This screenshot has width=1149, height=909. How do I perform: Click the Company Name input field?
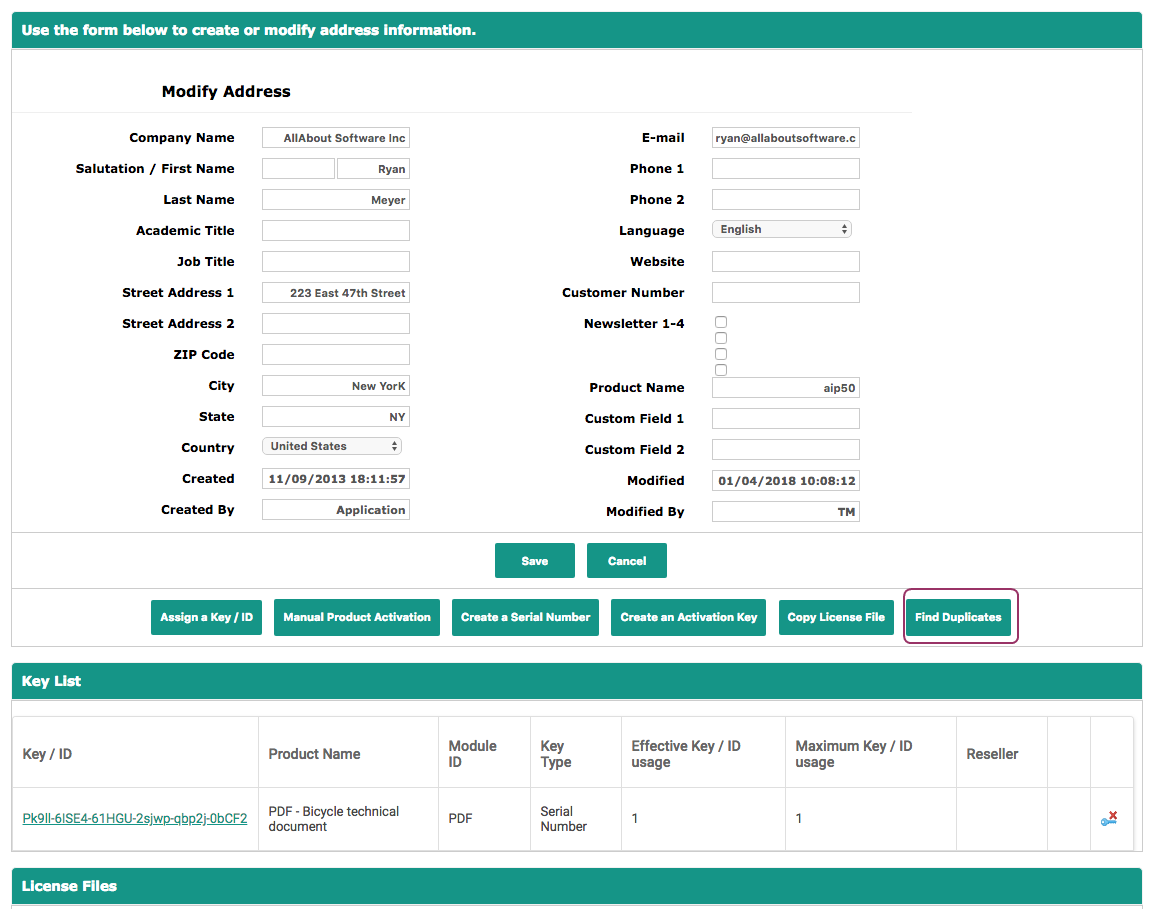coord(335,138)
